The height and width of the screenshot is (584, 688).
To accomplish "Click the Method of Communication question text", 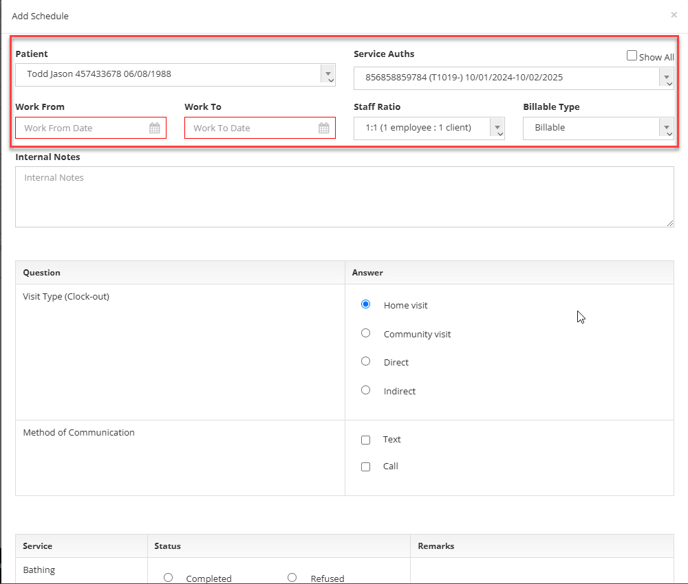I will pyautogui.click(x=79, y=433).
